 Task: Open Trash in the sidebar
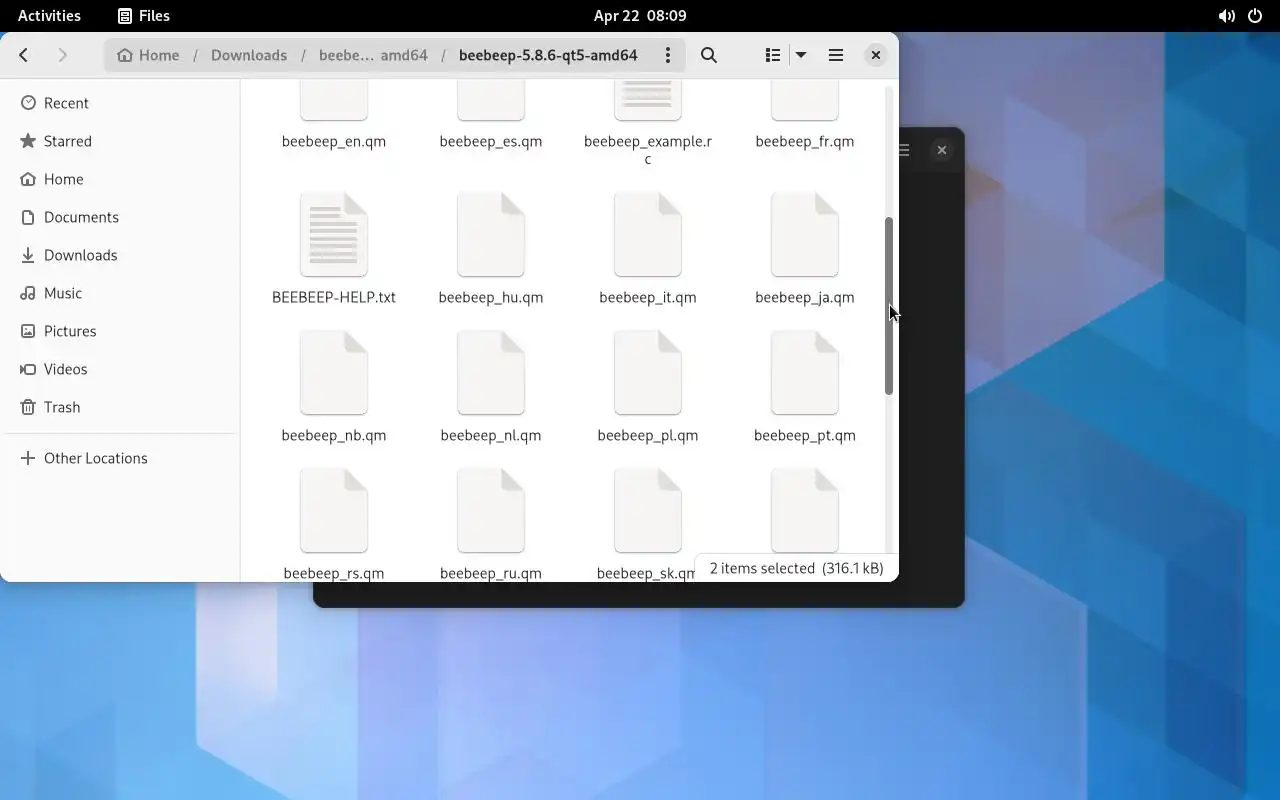(120, 407)
